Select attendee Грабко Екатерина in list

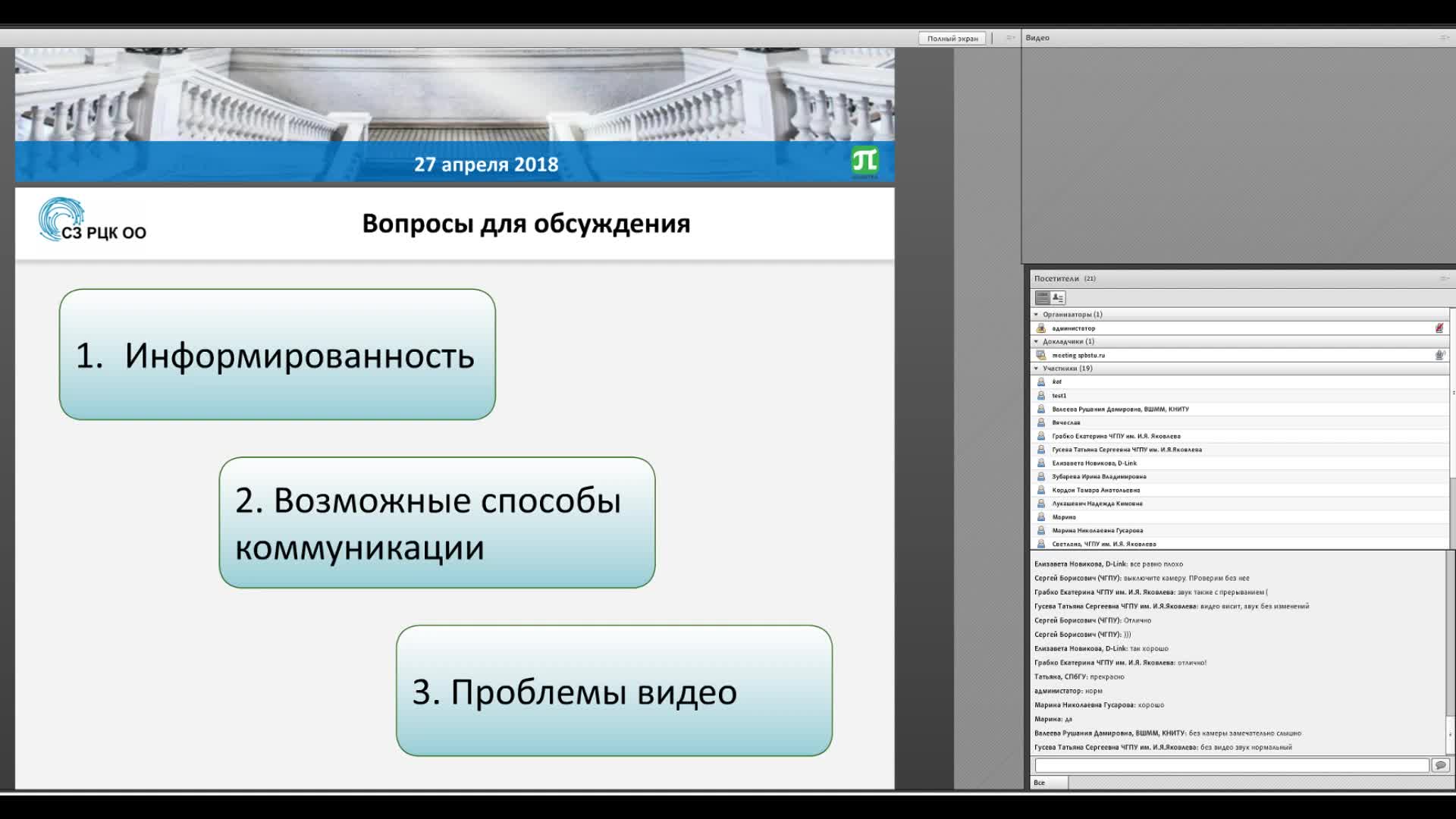(1241, 436)
